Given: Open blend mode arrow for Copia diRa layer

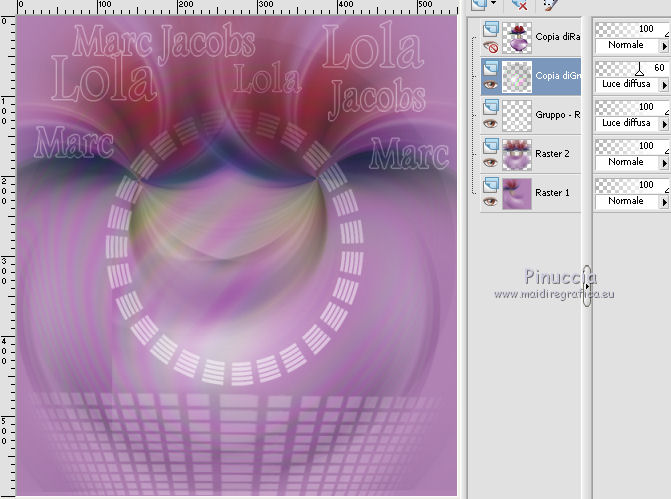Looking at the screenshot, I should [x=664, y=46].
